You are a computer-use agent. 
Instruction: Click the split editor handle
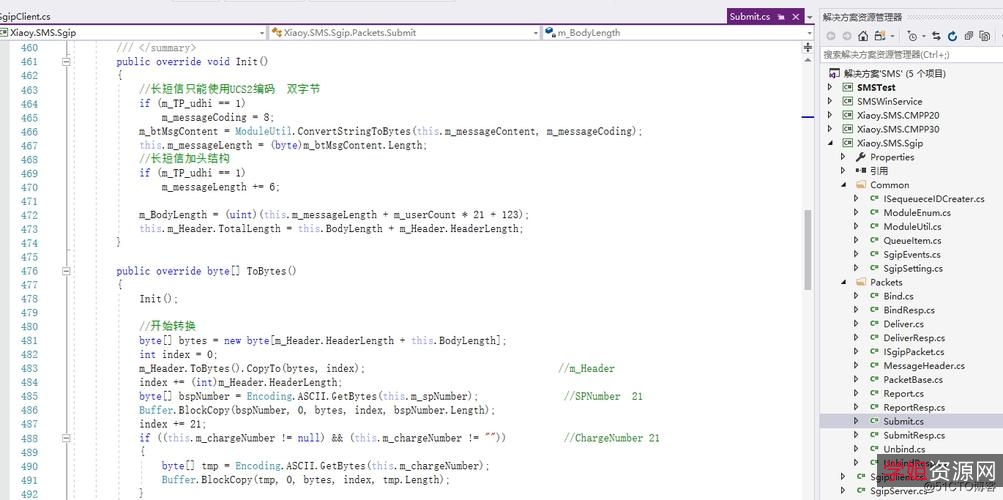807,47
